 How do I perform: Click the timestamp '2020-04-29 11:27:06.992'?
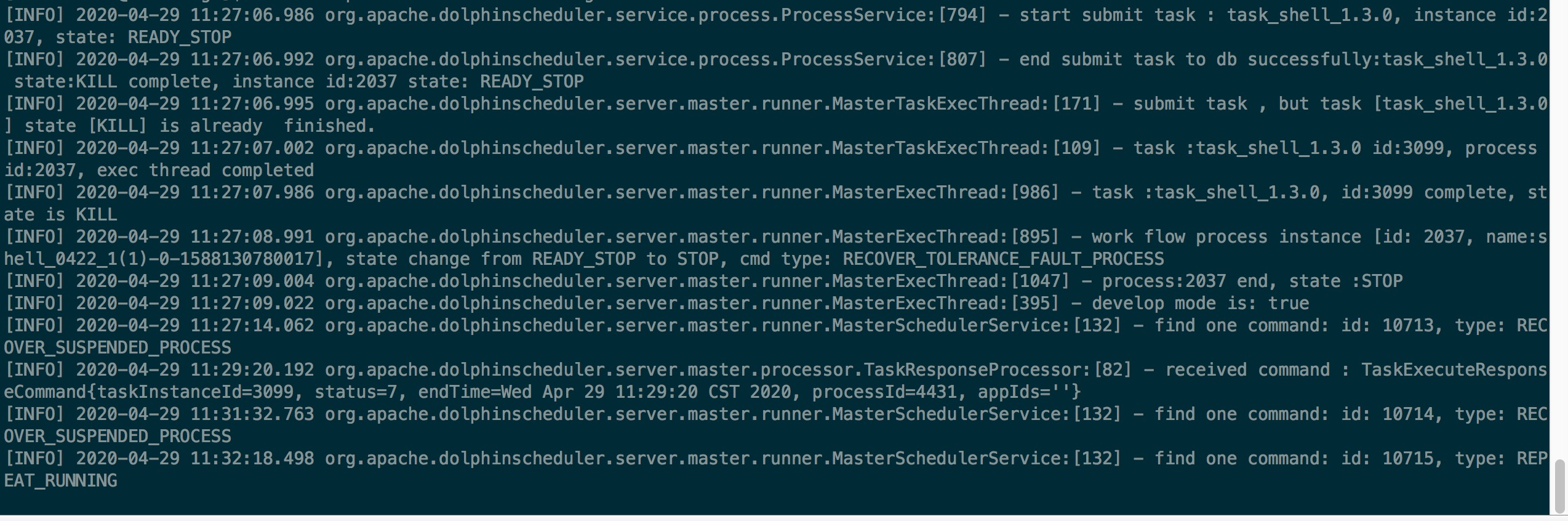[195, 59]
